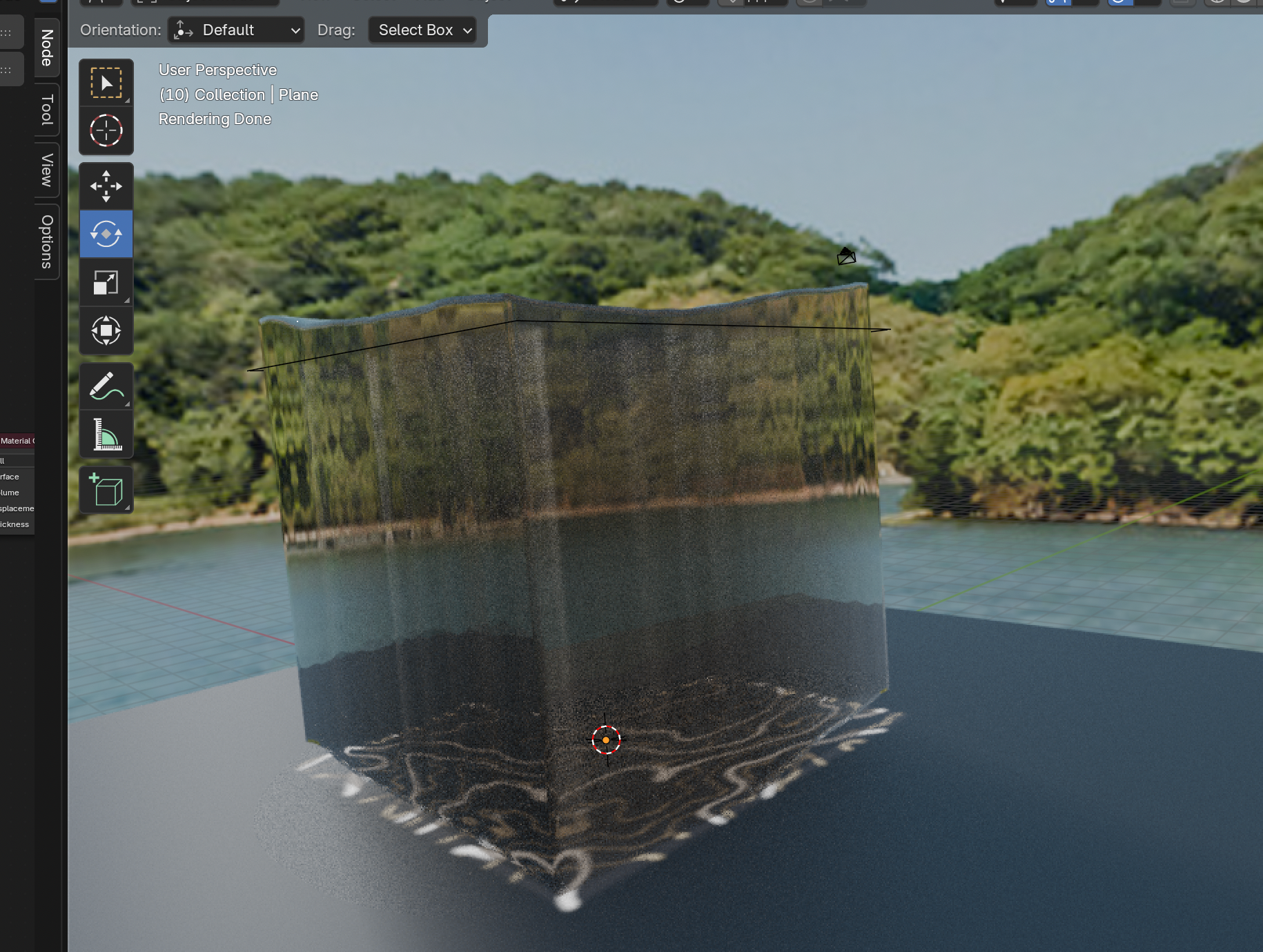Click the Material Output node header

[x=17, y=441]
